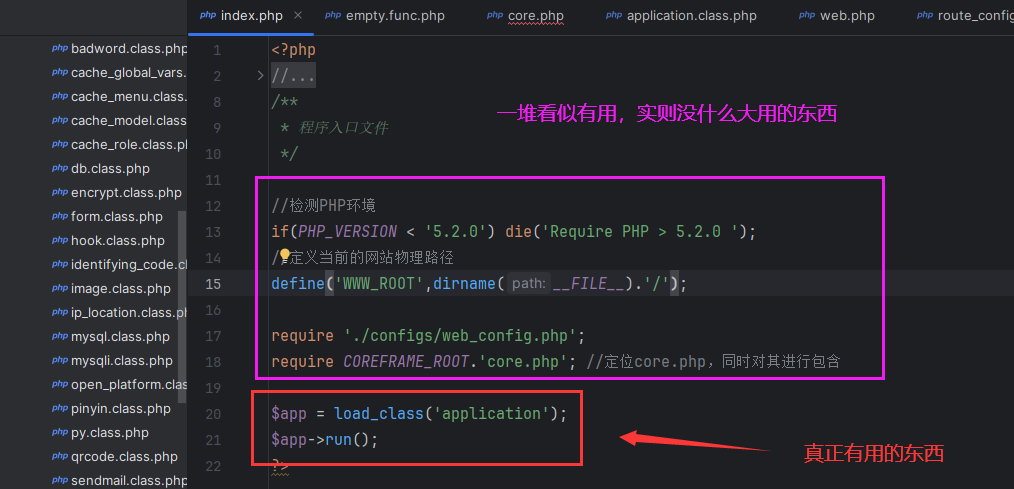Screen dimensions: 1014x489
Task: Click the PHP icon on the web.php tab
Action: click(807, 16)
